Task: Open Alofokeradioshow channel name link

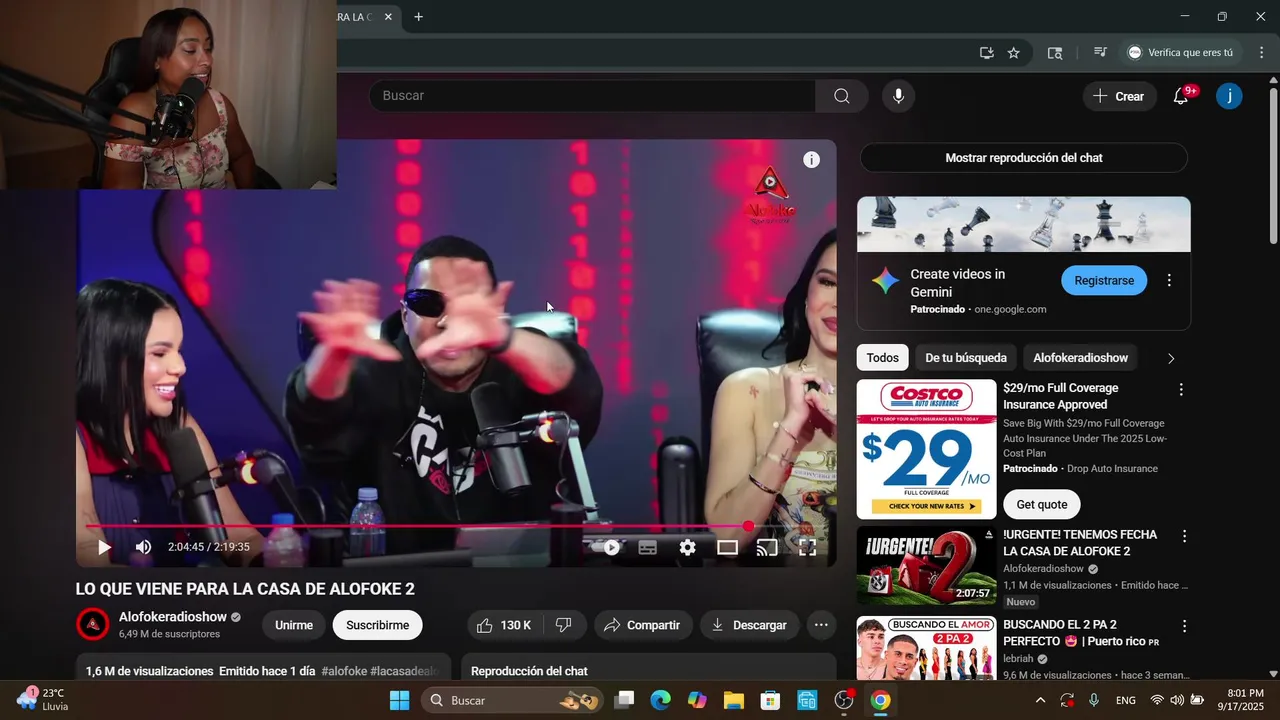Action: (x=173, y=617)
